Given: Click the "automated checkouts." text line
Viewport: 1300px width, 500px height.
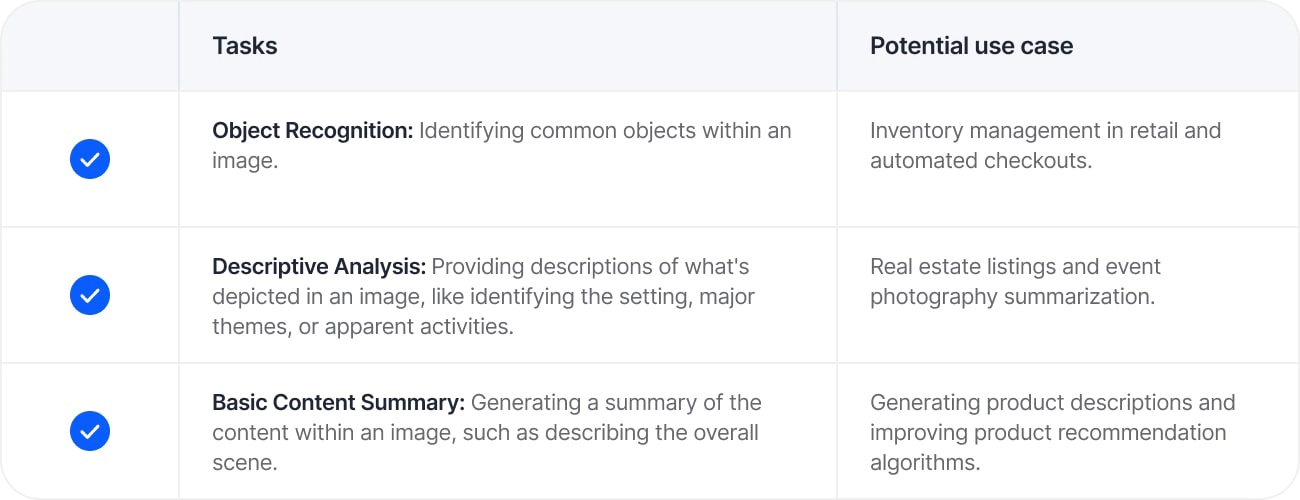Looking at the screenshot, I should 980,161.
